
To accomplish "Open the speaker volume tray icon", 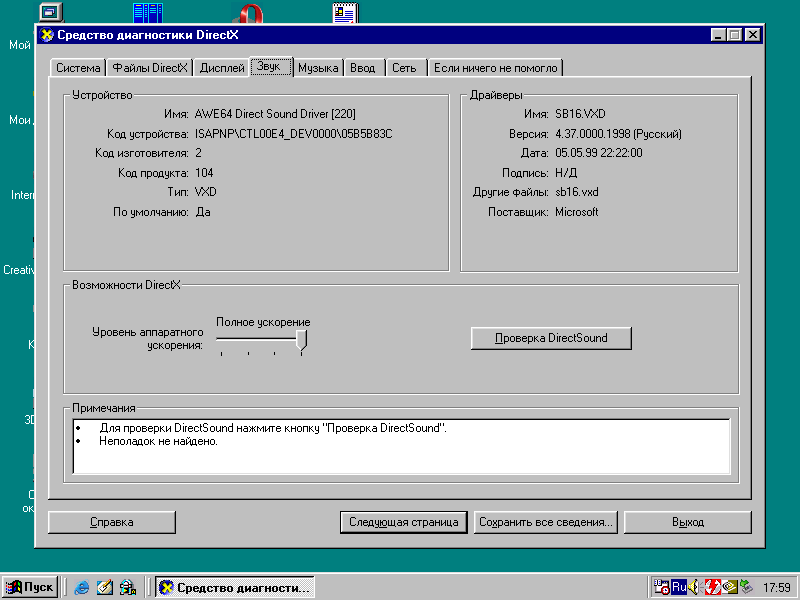I will pos(694,587).
